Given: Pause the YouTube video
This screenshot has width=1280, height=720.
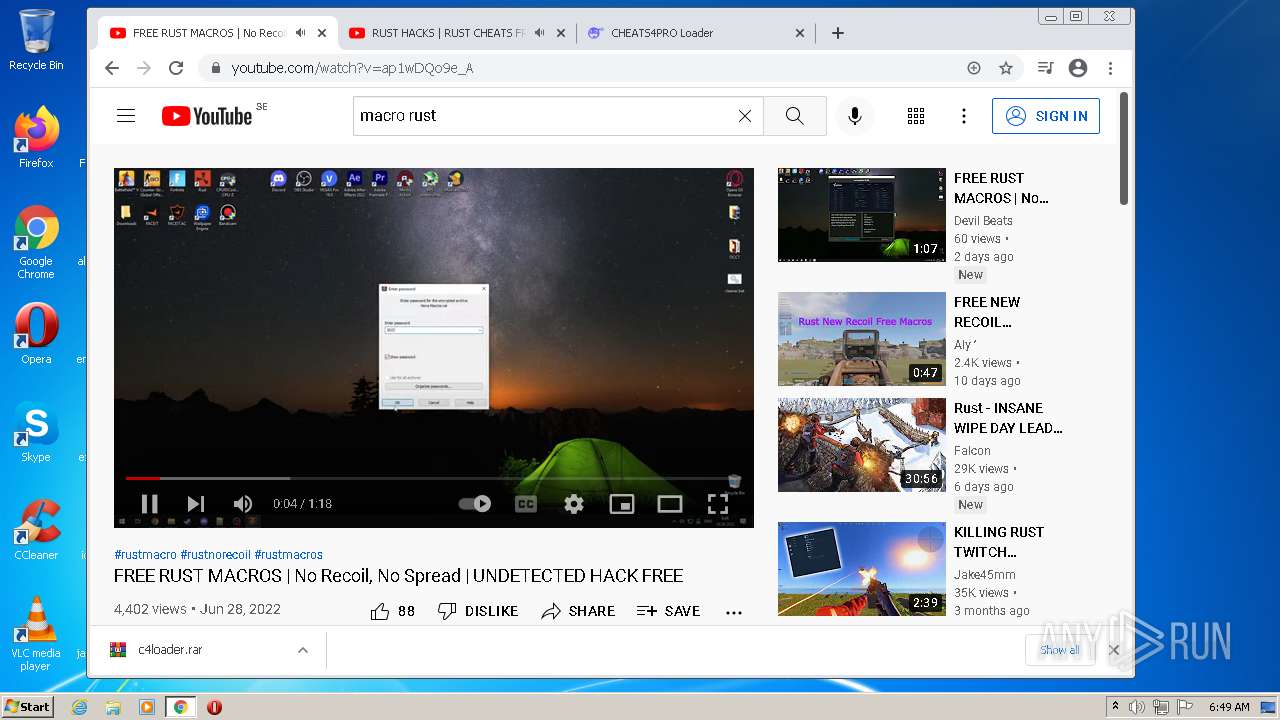Looking at the screenshot, I should pos(149,504).
